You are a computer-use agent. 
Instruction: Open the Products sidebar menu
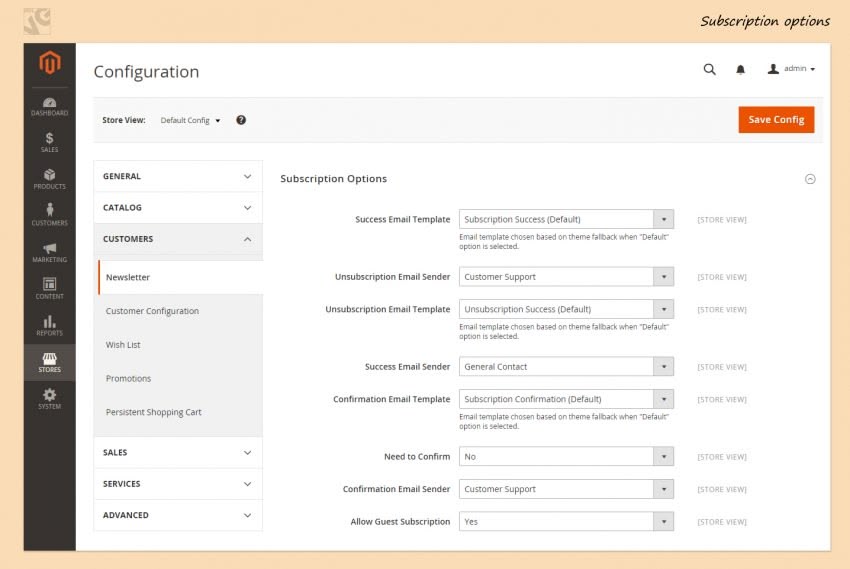pos(49,179)
